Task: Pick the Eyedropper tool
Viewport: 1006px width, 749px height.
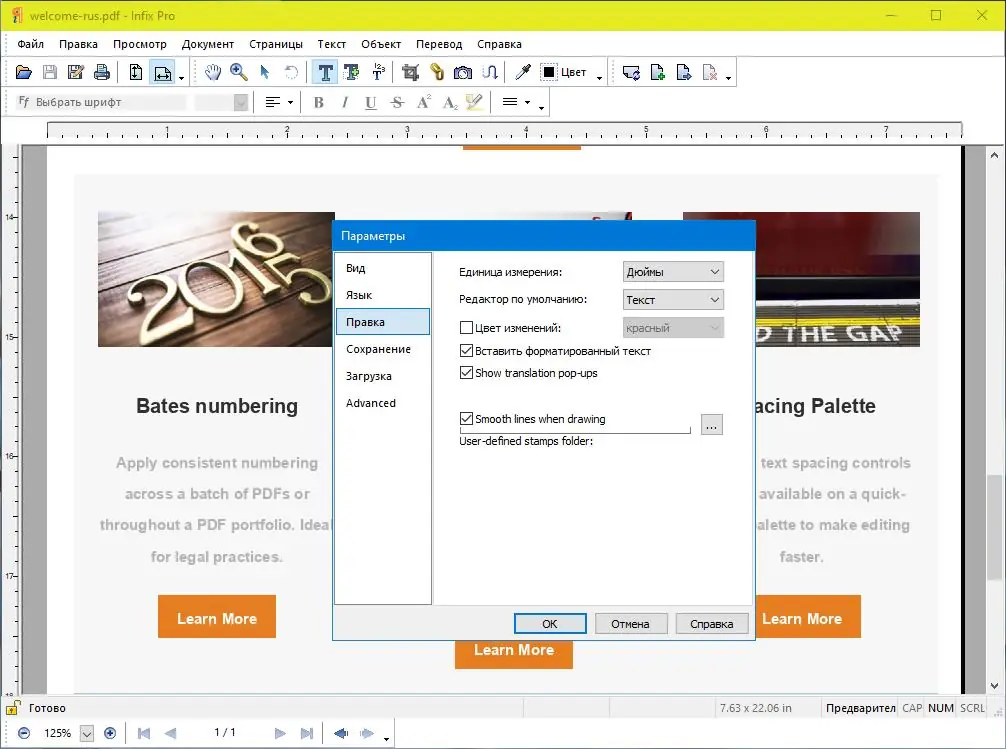Action: tap(523, 73)
